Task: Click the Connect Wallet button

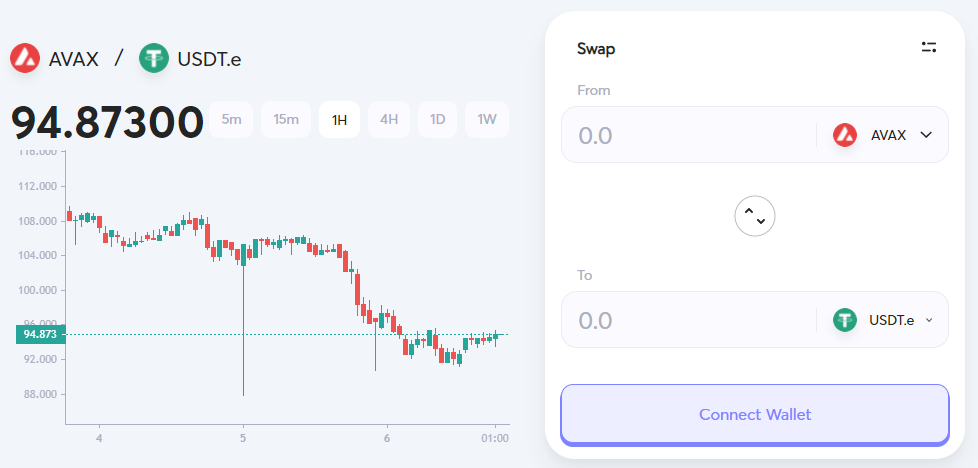Action: [755, 414]
